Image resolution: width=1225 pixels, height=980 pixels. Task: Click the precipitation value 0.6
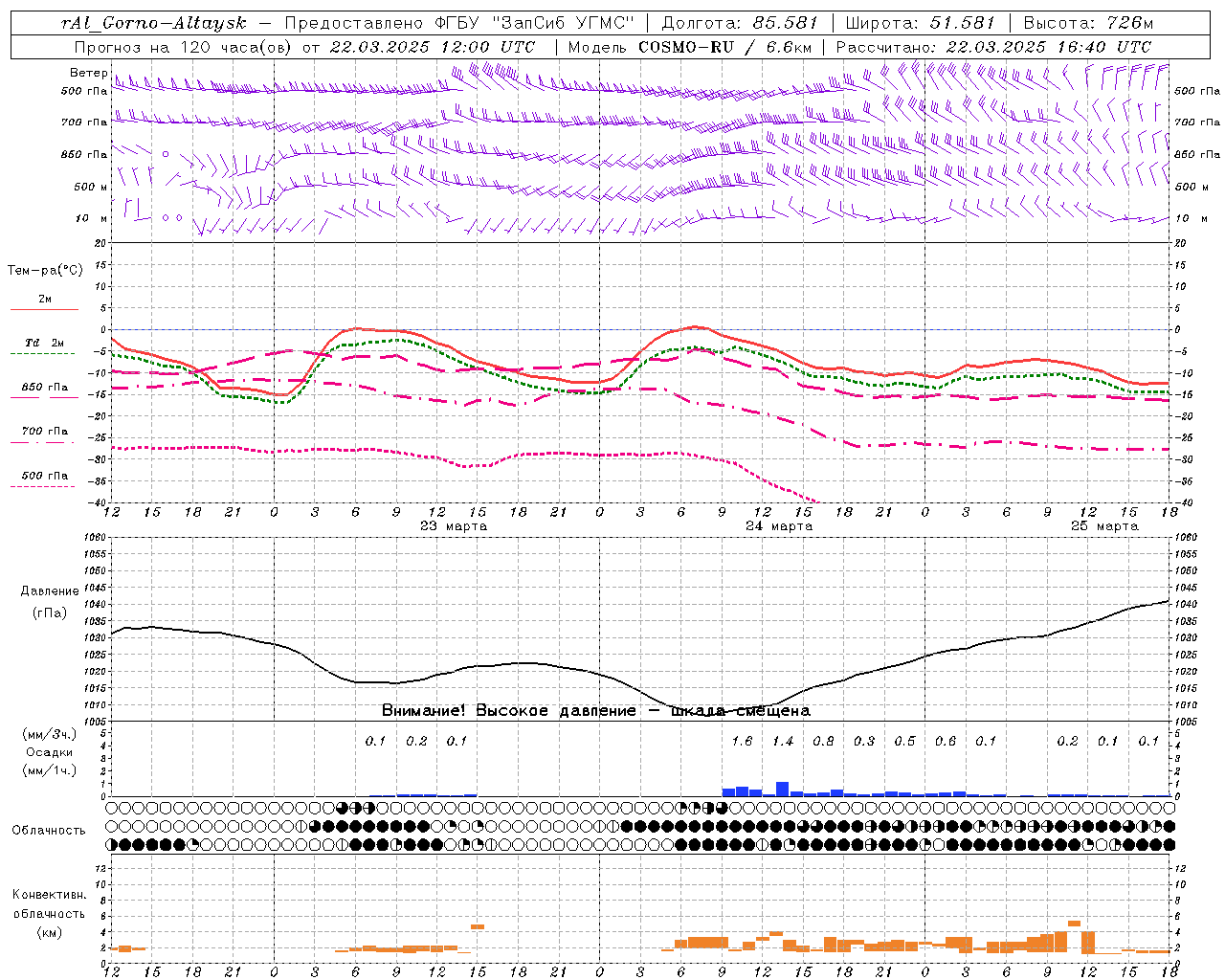tap(946, 741)
